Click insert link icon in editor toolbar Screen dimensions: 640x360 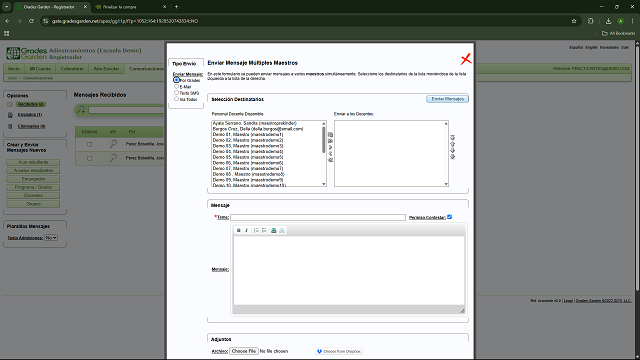click(x=274, y=230)
